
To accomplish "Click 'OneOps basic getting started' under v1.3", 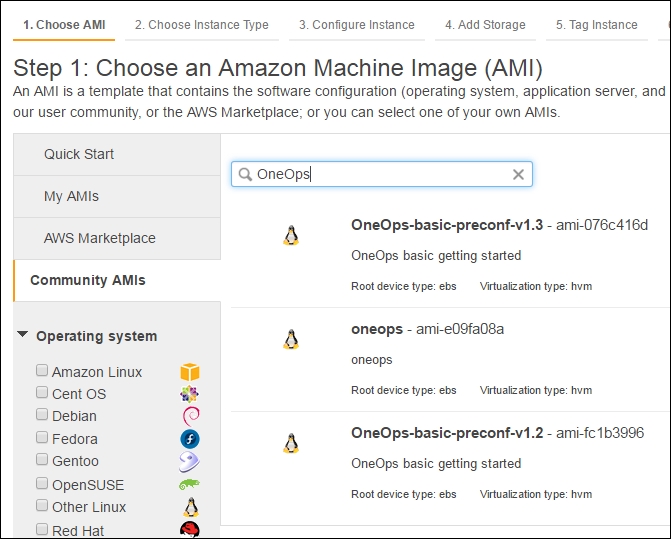I will [436, 256].
